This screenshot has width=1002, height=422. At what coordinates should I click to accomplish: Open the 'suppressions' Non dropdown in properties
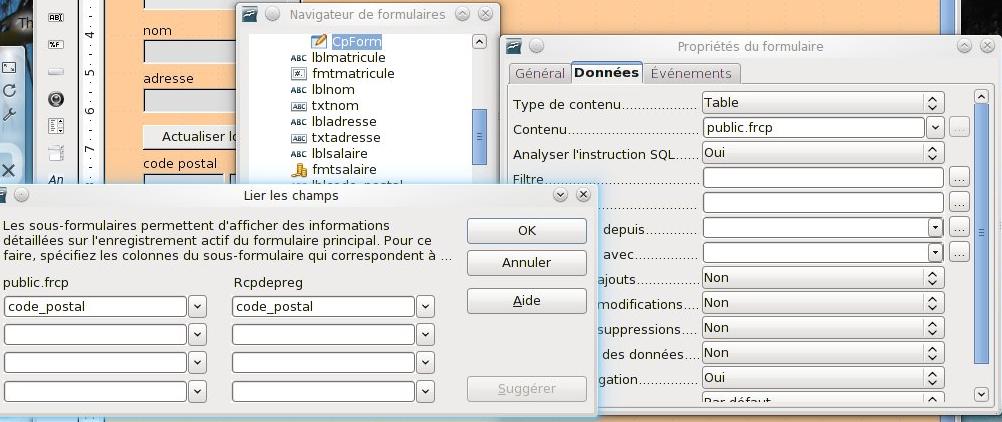823,327
